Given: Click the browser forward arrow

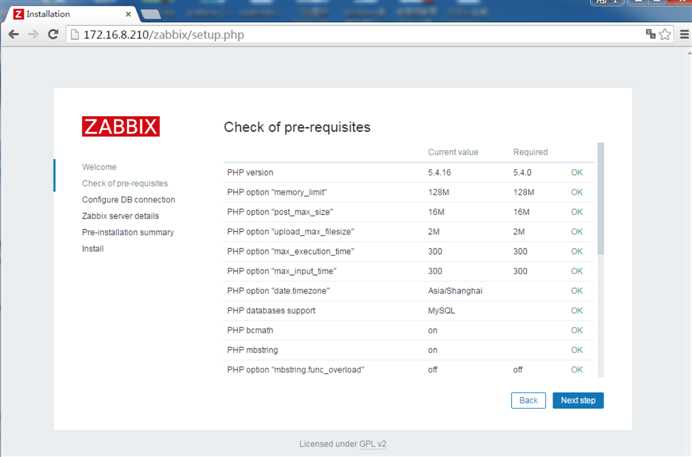Looking at the screenshot, I should [x=34, y=34].
